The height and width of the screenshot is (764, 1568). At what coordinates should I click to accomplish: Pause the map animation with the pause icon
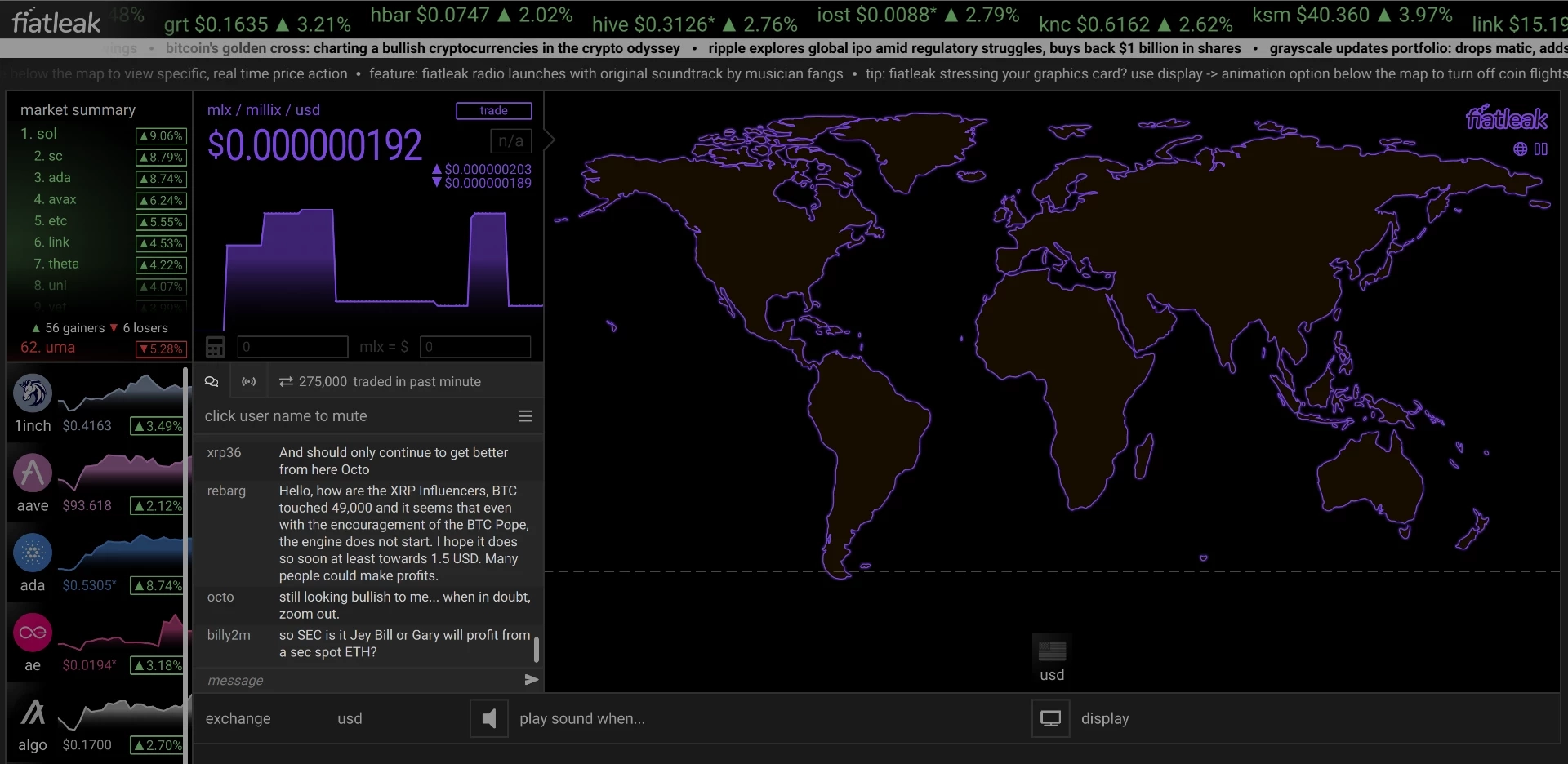pos(1541,149)
